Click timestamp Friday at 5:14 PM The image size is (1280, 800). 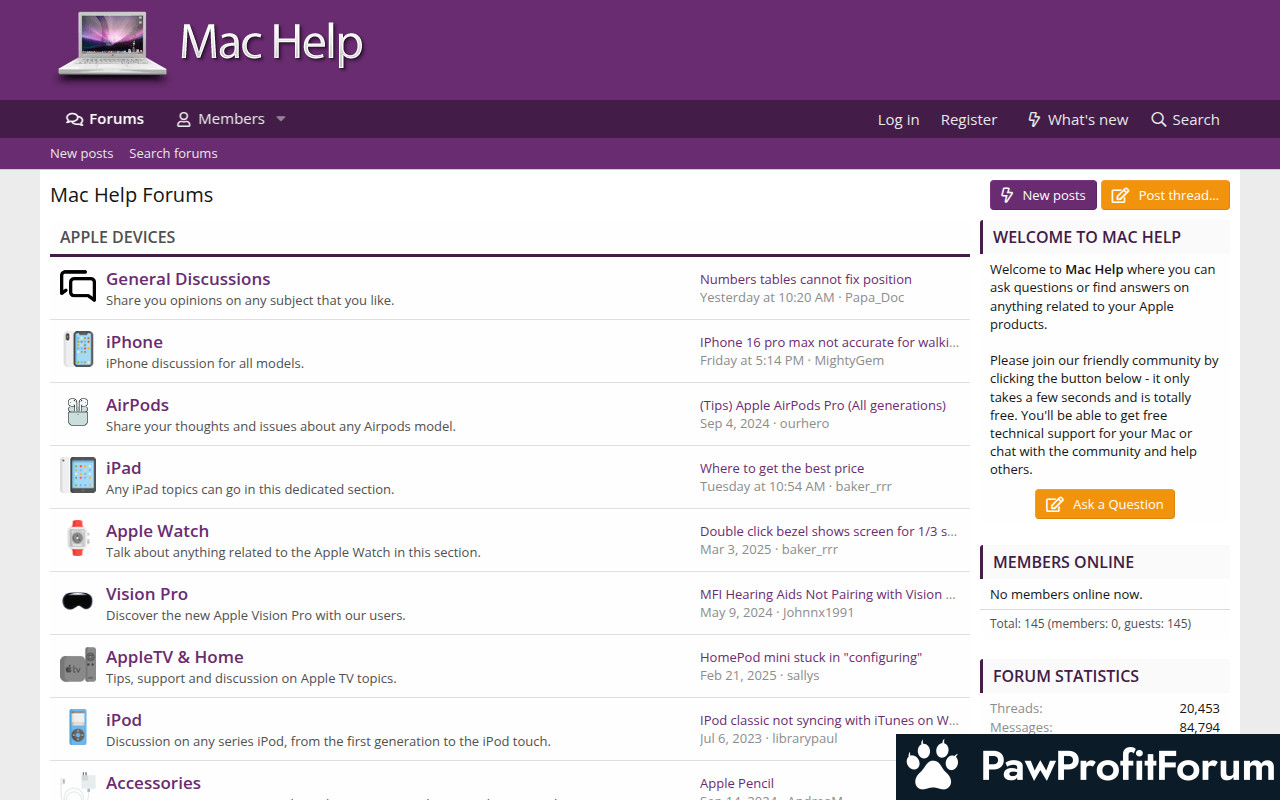[x=752, y=360]
